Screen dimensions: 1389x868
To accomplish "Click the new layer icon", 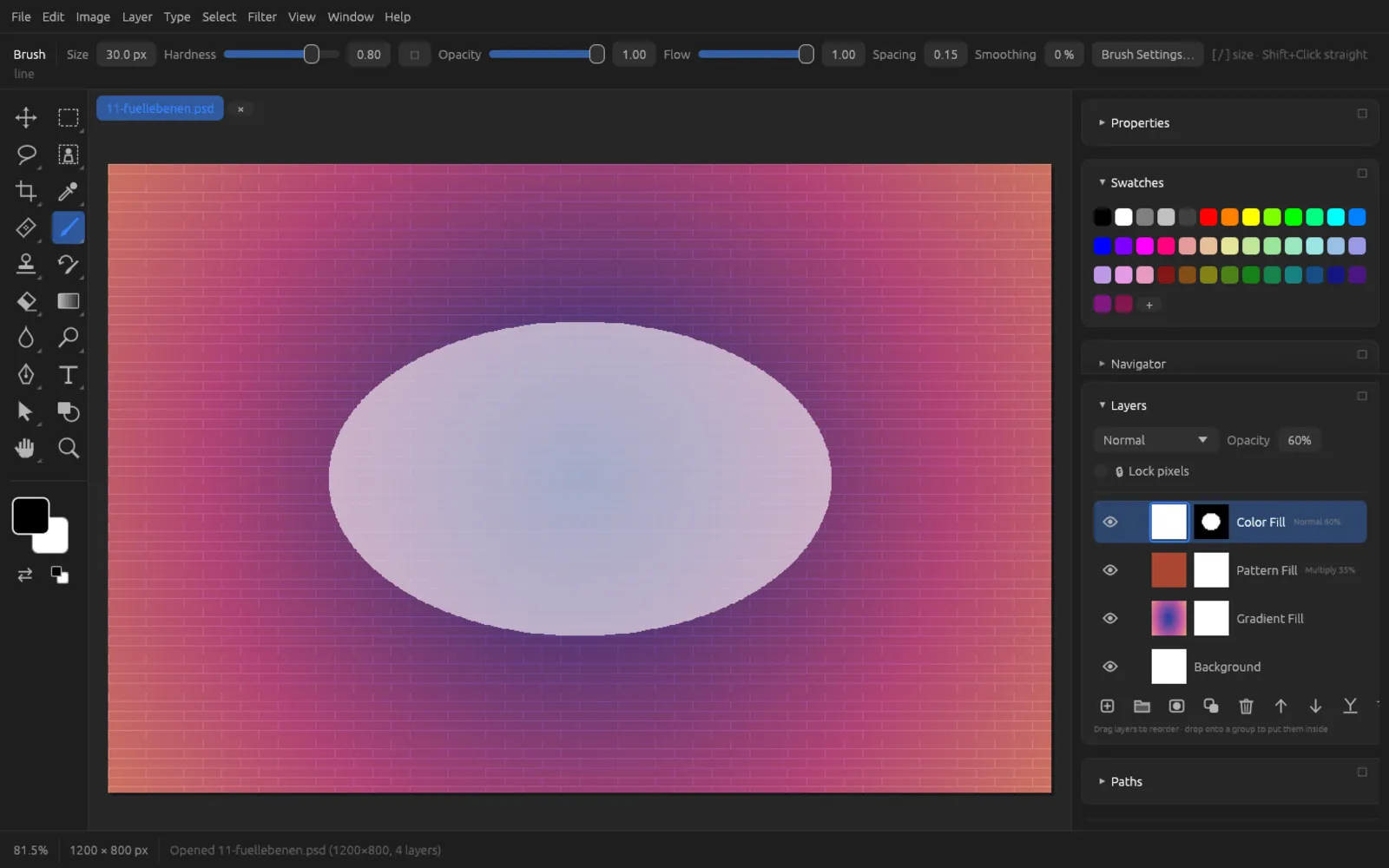I will 1107,706.
